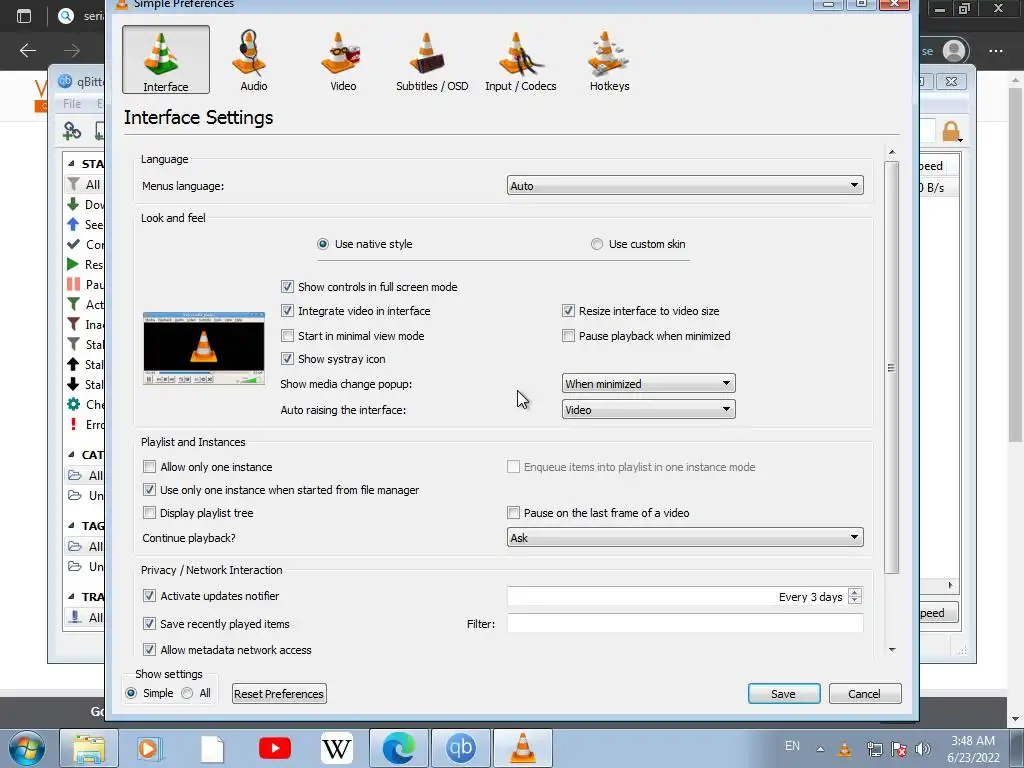Viewport: 1024px width, 768px height.
Task: Click the Action Center flag tray icon
Action: click(x=899, y=749)
